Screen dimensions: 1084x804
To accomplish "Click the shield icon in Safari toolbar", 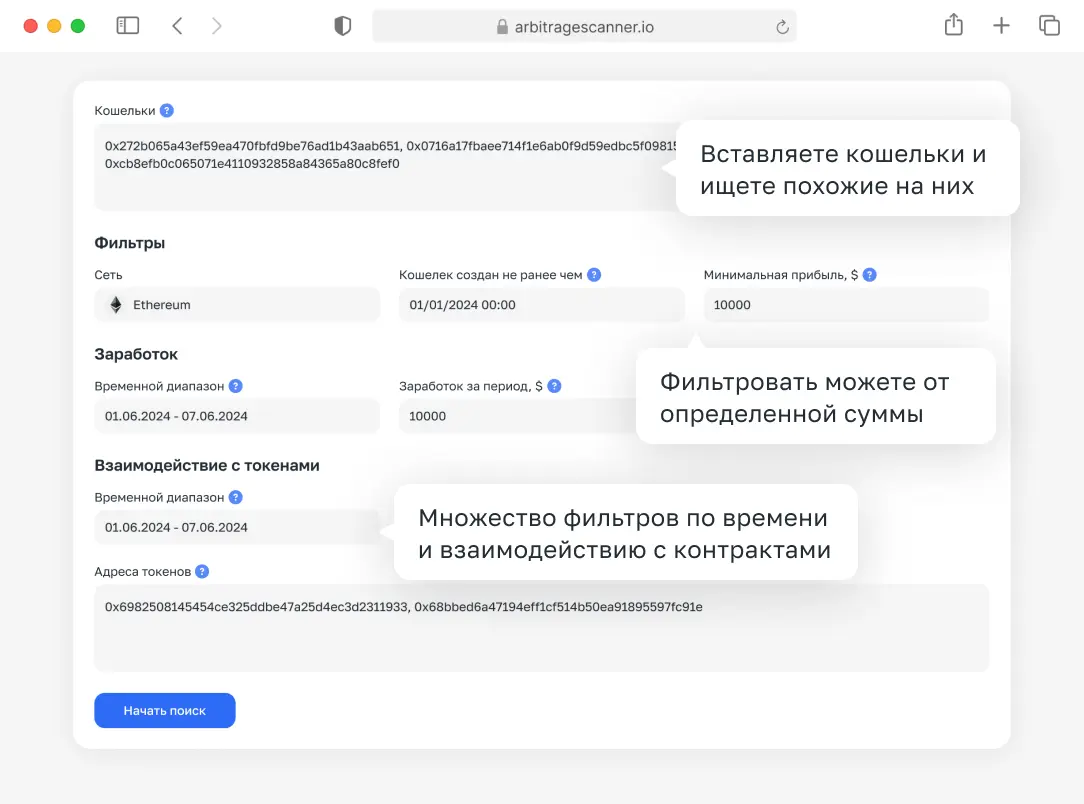I will (x=342, y=24).
